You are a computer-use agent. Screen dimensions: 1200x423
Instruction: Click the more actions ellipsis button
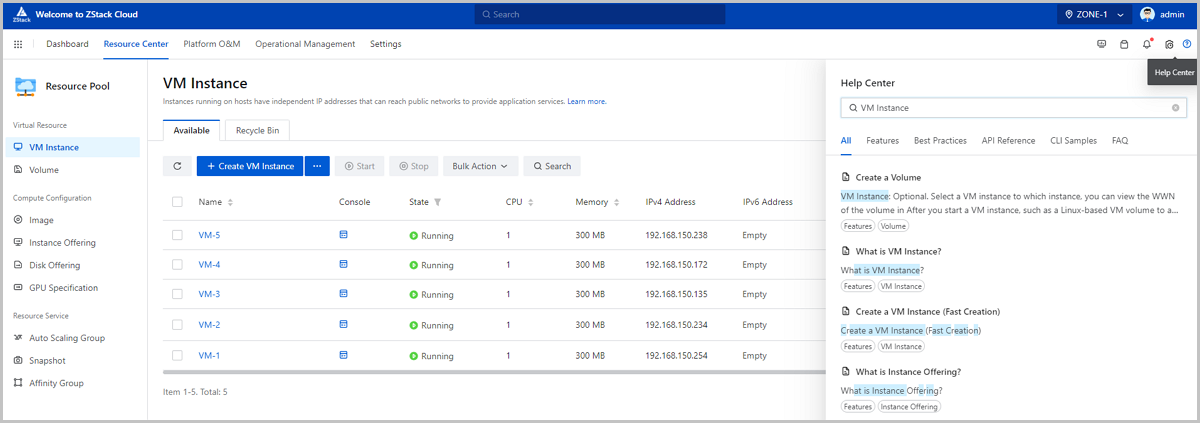pos(317,166)
